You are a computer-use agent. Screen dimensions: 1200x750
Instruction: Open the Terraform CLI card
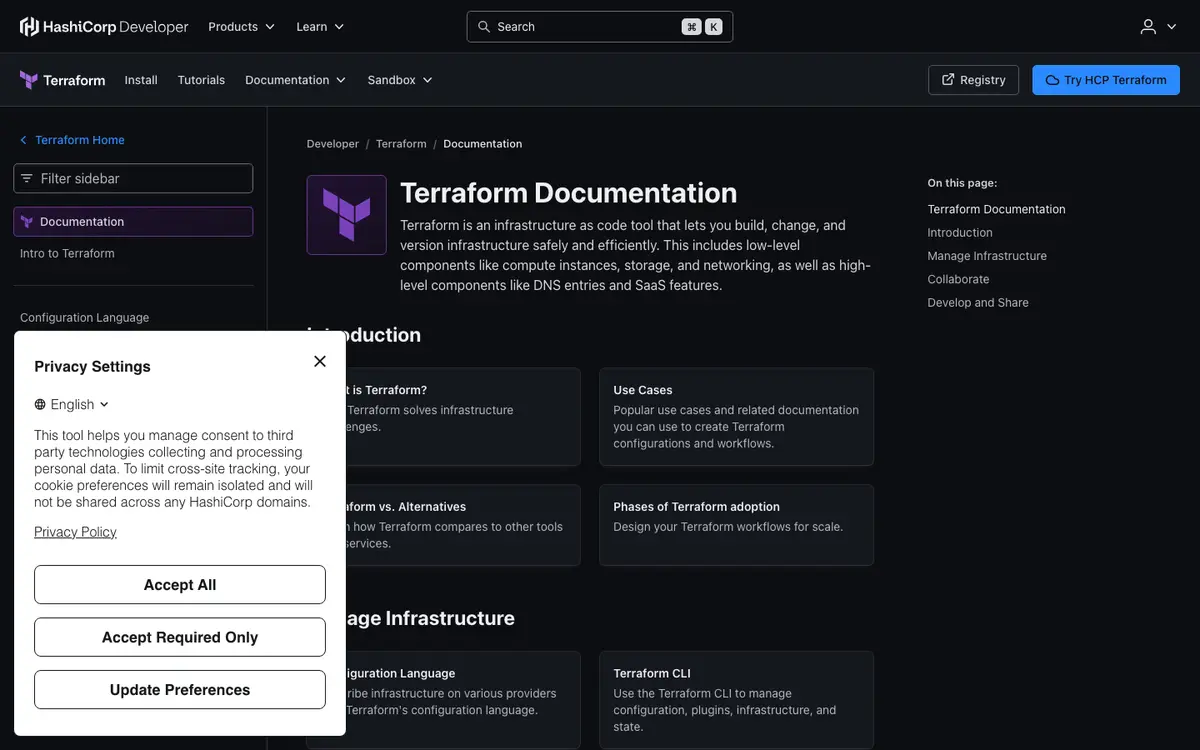(736, 700)
